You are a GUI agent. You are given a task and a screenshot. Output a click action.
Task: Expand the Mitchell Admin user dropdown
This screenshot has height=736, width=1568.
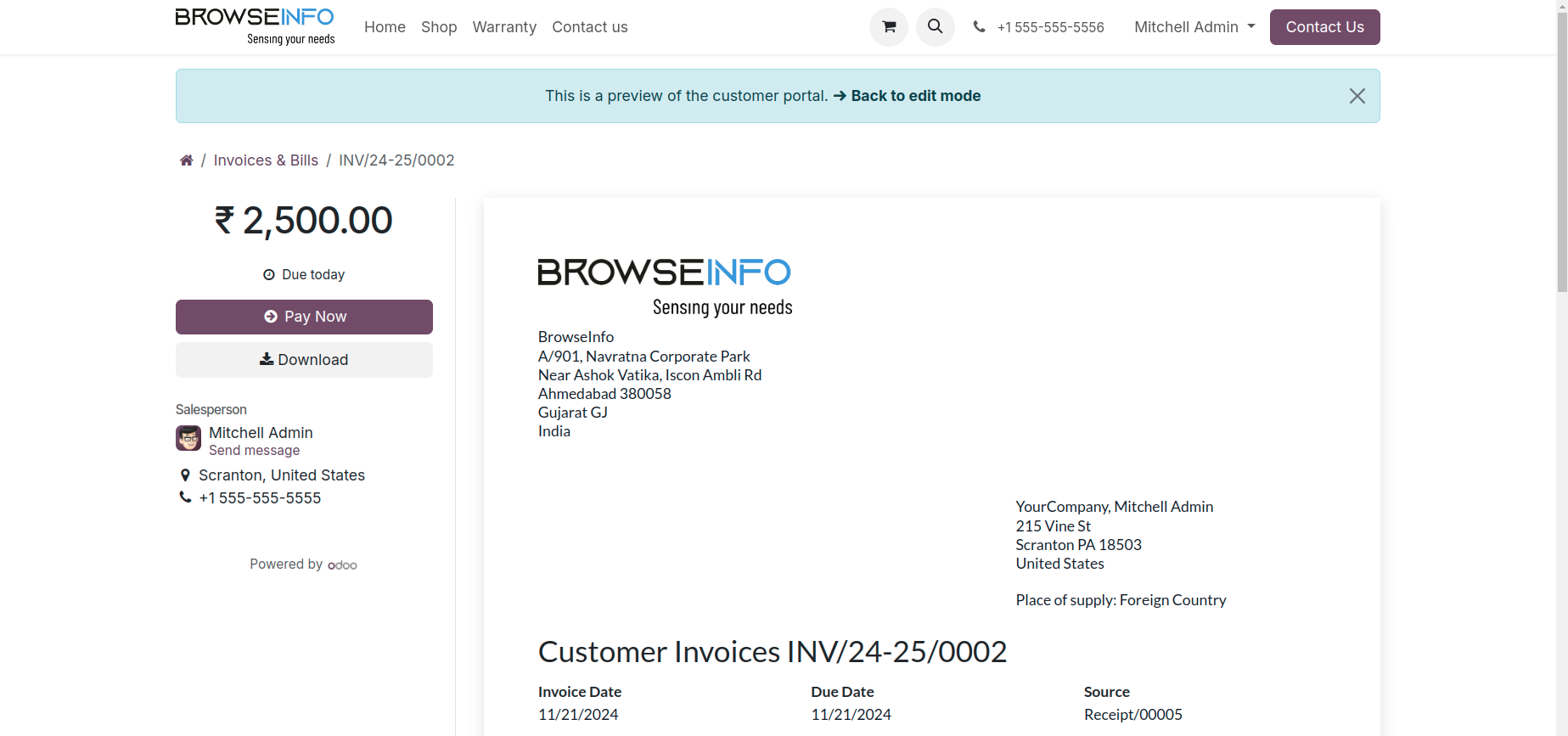1194,27
